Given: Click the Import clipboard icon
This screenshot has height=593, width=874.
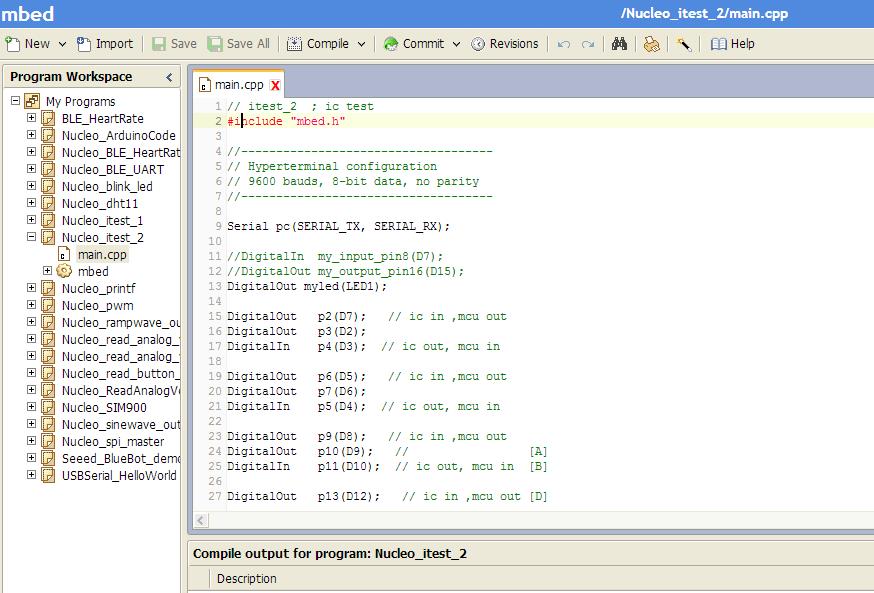Looking at the screenshot, I should tap(84, 44).
